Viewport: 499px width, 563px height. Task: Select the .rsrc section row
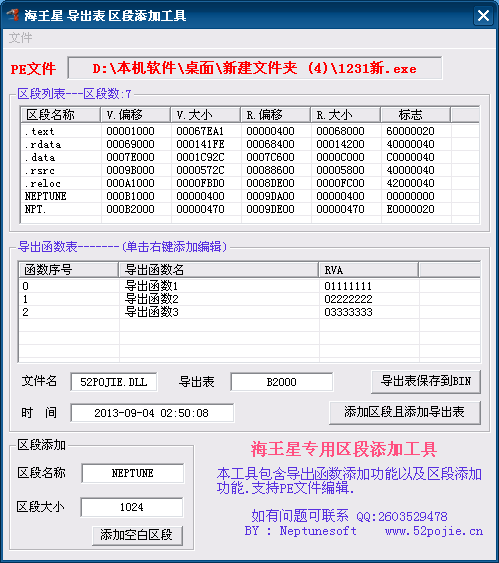[x=250, y=170]
